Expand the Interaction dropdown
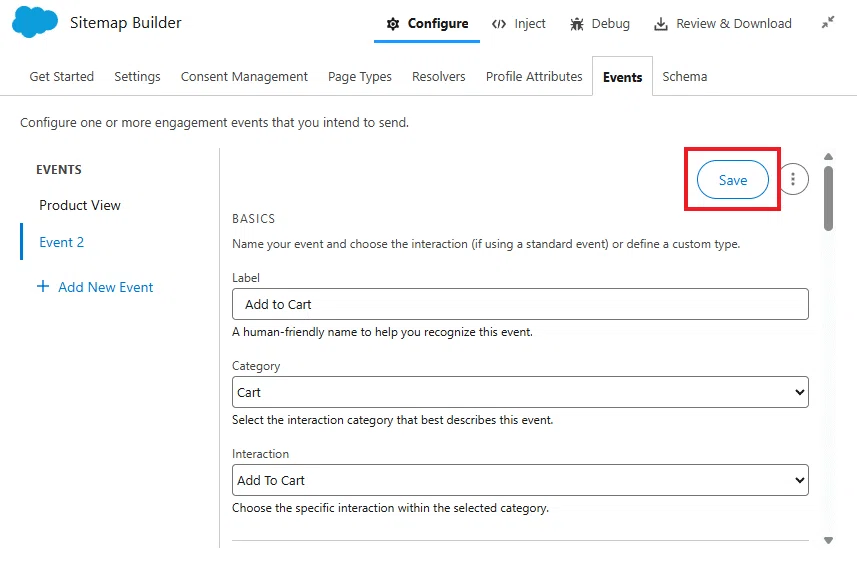The image size is (857, 579). coord(520,480)
